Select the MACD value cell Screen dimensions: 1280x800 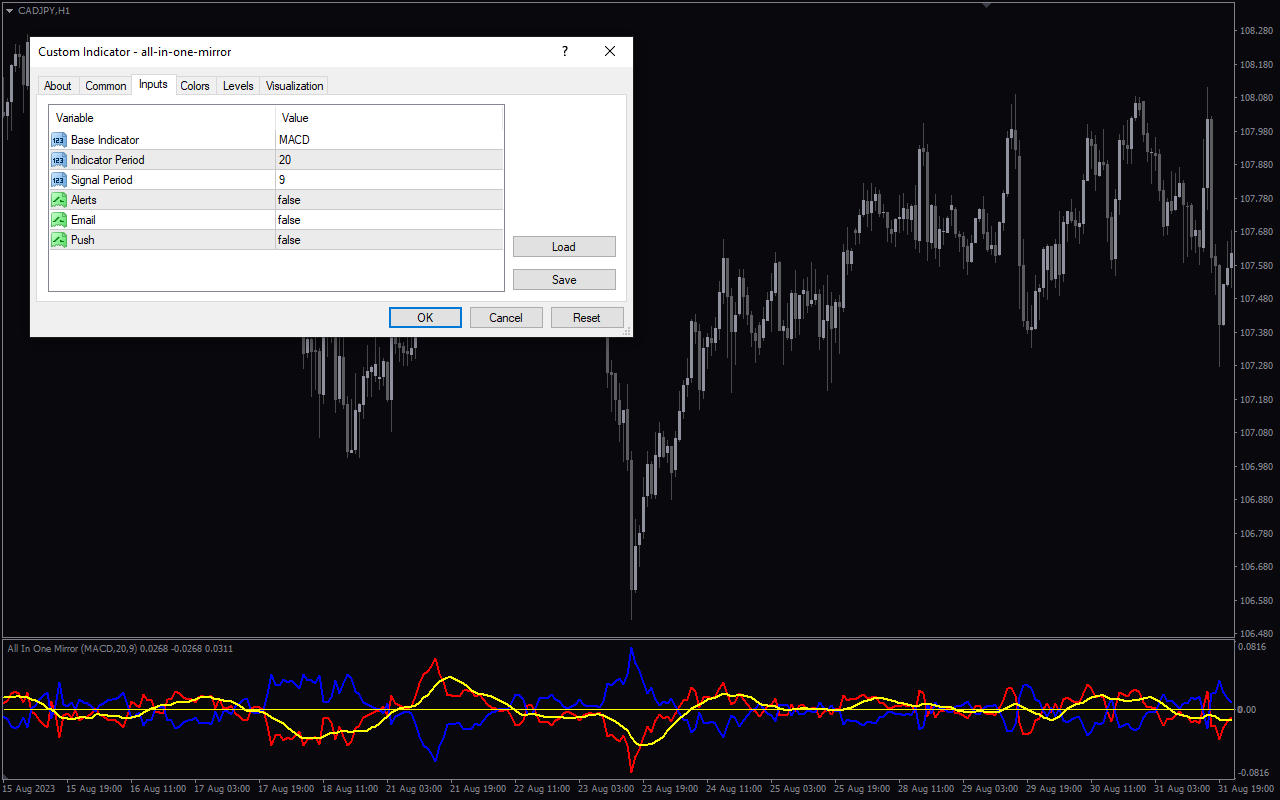(x=389, y=140)
